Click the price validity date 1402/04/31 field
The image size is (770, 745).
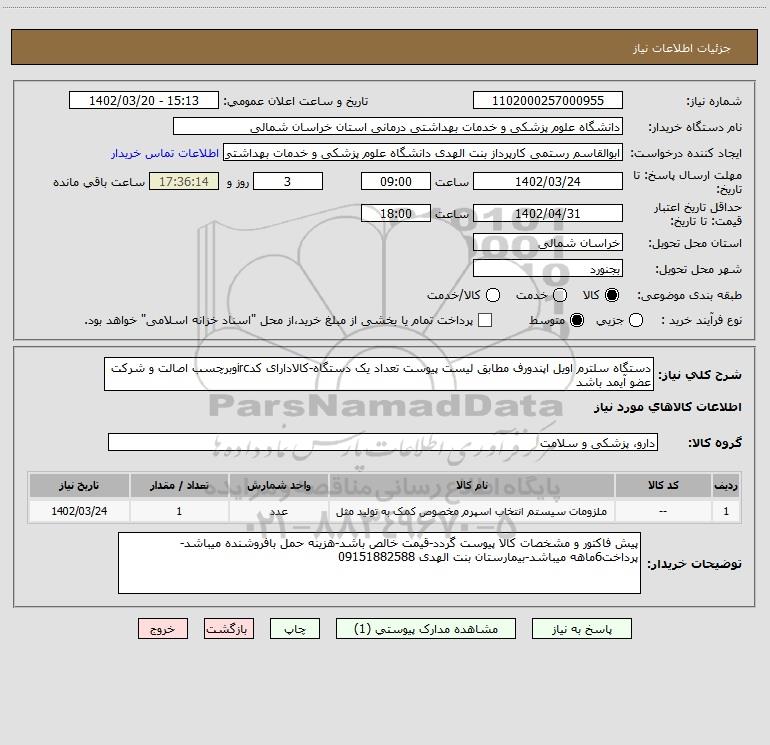[x=548, y=214]
